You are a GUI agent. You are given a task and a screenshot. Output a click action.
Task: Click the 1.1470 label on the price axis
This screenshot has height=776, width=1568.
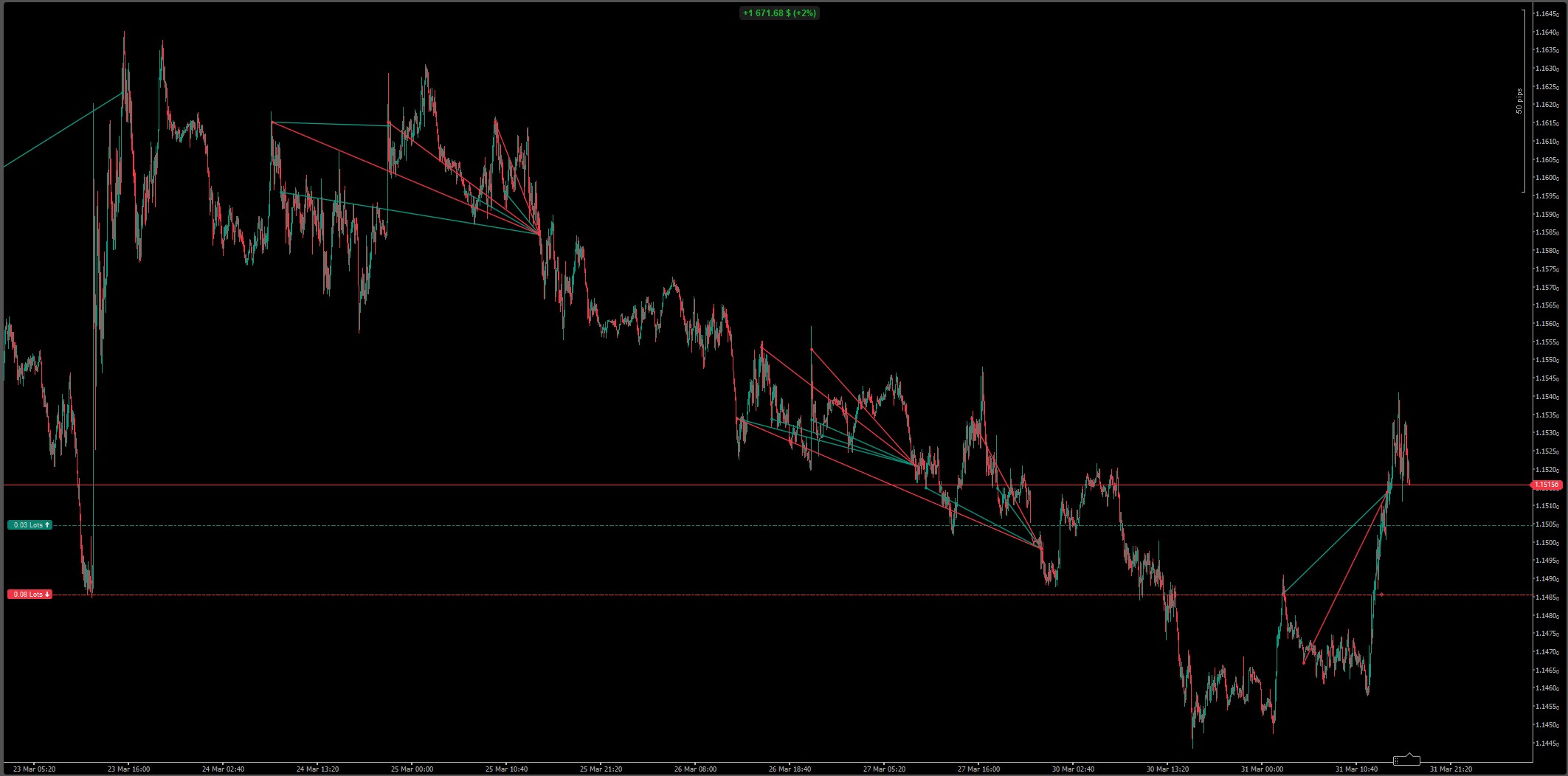[1547, 652]
